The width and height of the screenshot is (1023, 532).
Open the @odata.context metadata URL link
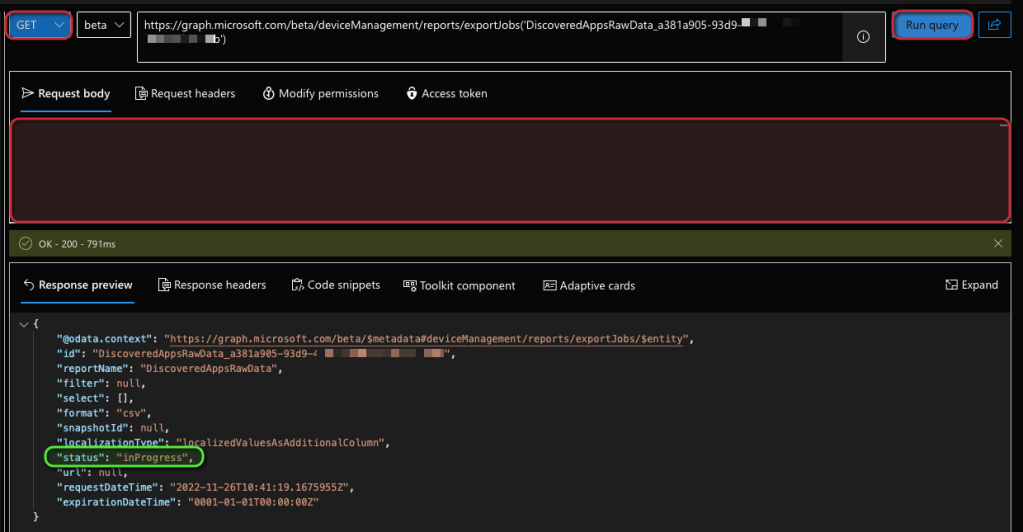click(x=427, y=339)
